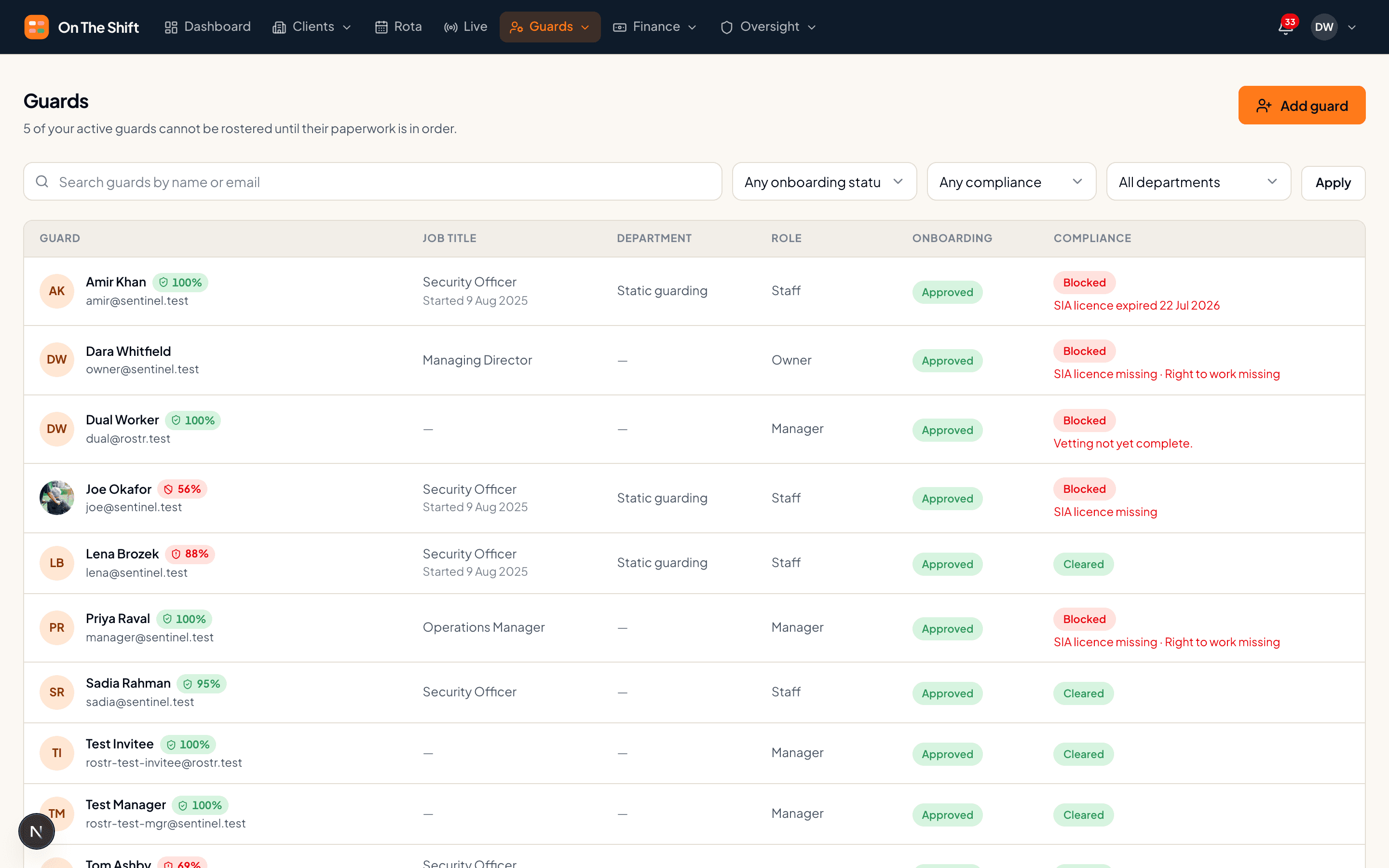Apply the selected filters

point(1333,183)
